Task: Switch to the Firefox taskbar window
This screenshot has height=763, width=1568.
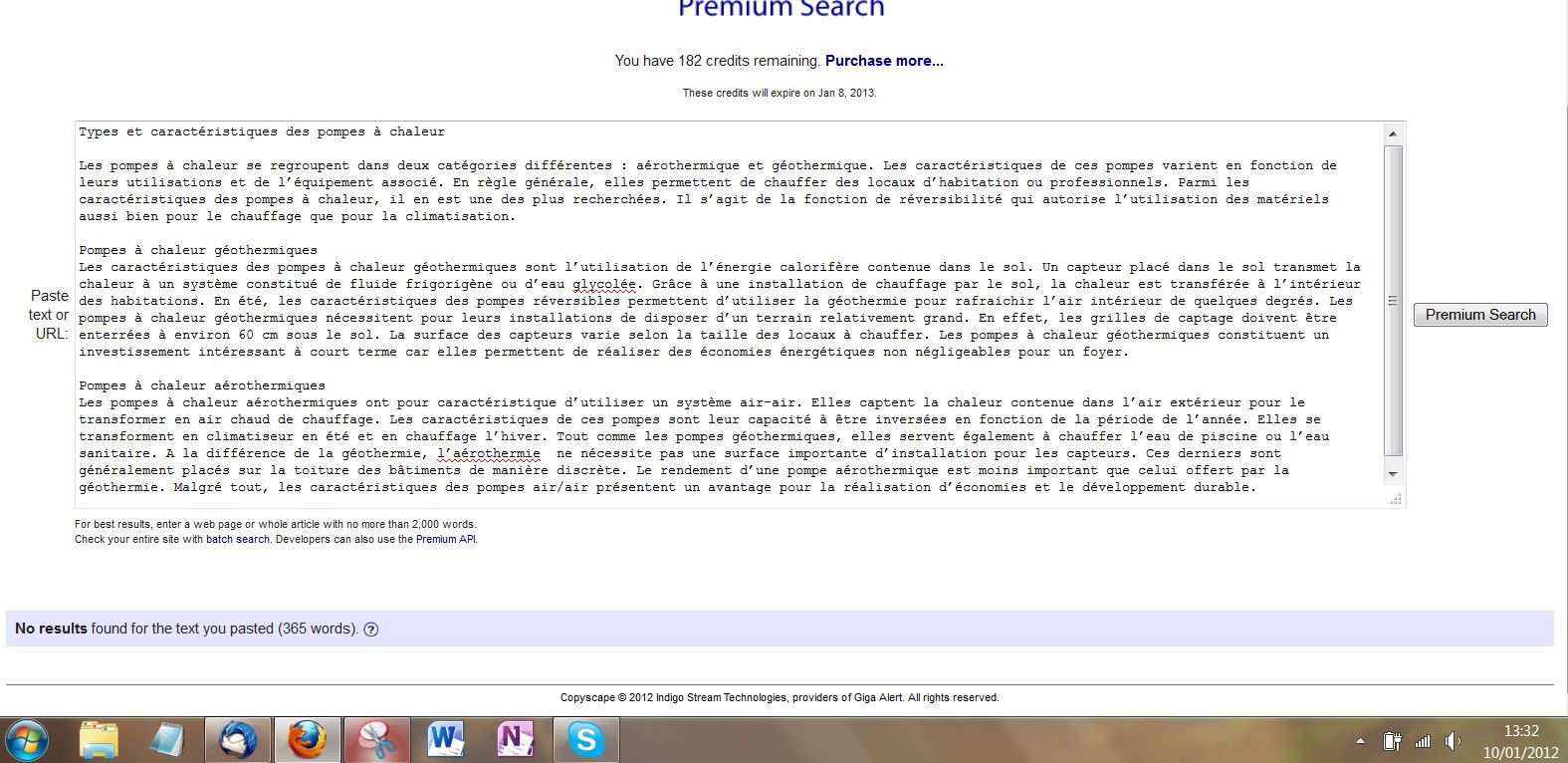Action: (307, 740)
